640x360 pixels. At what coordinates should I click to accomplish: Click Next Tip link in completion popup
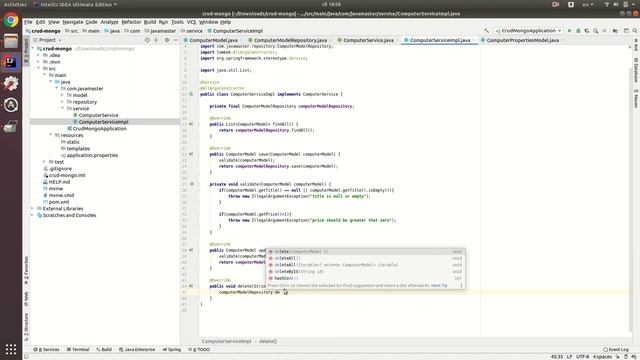tap(439, 285)
